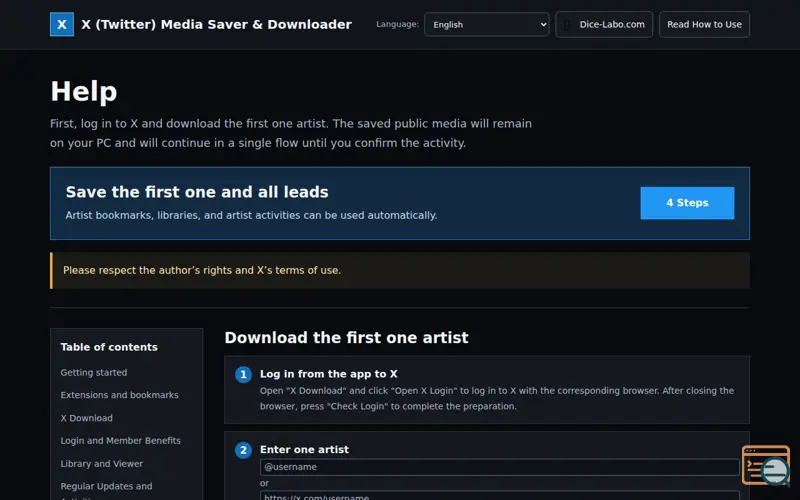Click the respect author's rights notice text
800x500 pixels.
click(x=202, y=270)
